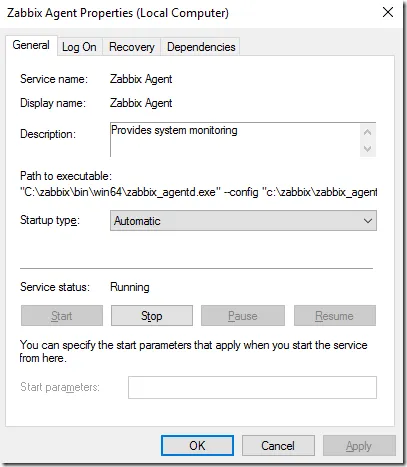Screen dimensions: 407x467
Task: Click the disabled Resume button
Action: 335,316
